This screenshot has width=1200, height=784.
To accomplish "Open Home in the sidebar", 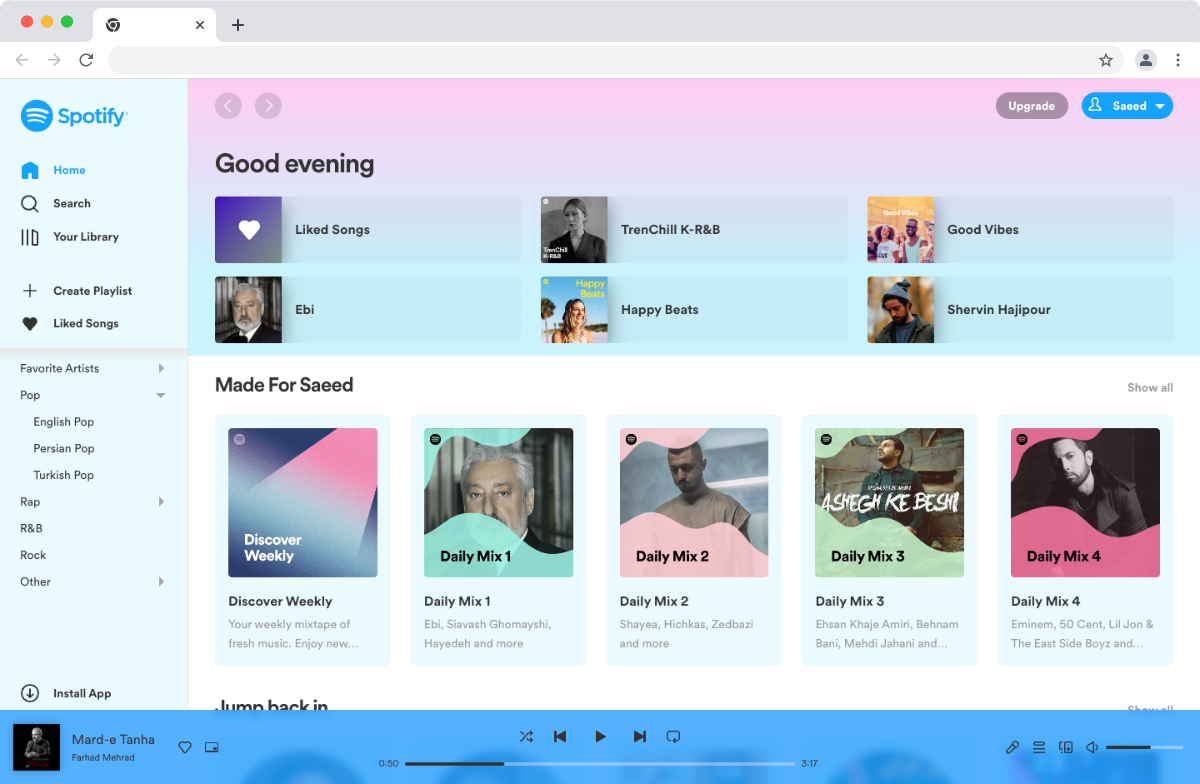I will pos(54,170).
